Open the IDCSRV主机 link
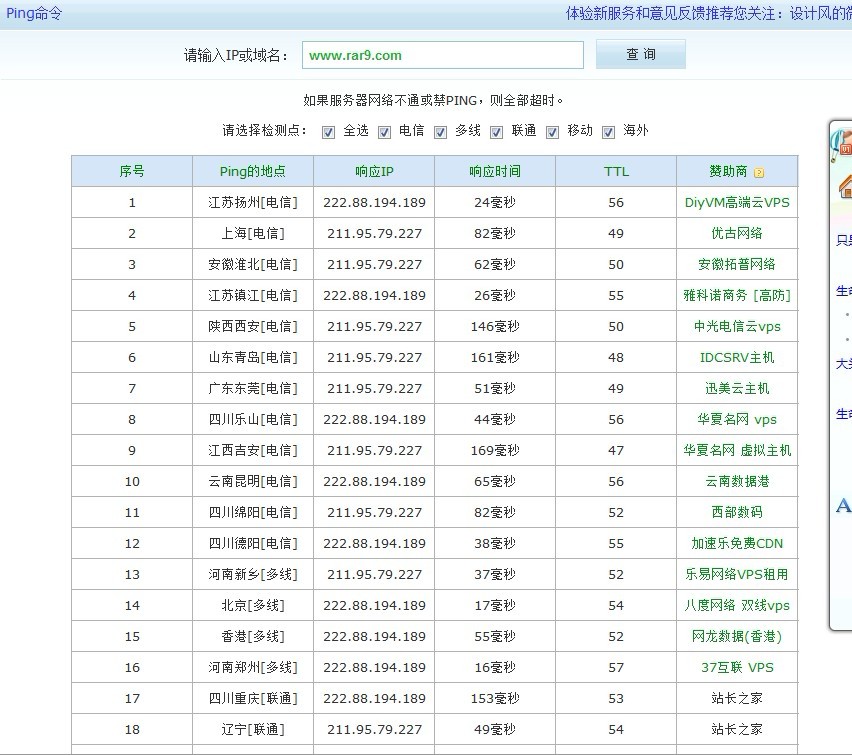The image size is (852, 755). (737, 358)
